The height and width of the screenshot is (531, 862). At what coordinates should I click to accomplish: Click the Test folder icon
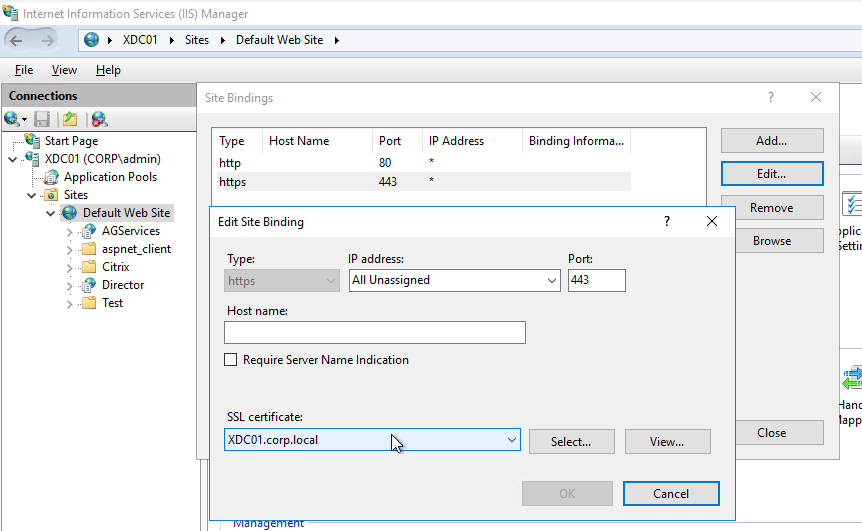click(x=89, y=303)
